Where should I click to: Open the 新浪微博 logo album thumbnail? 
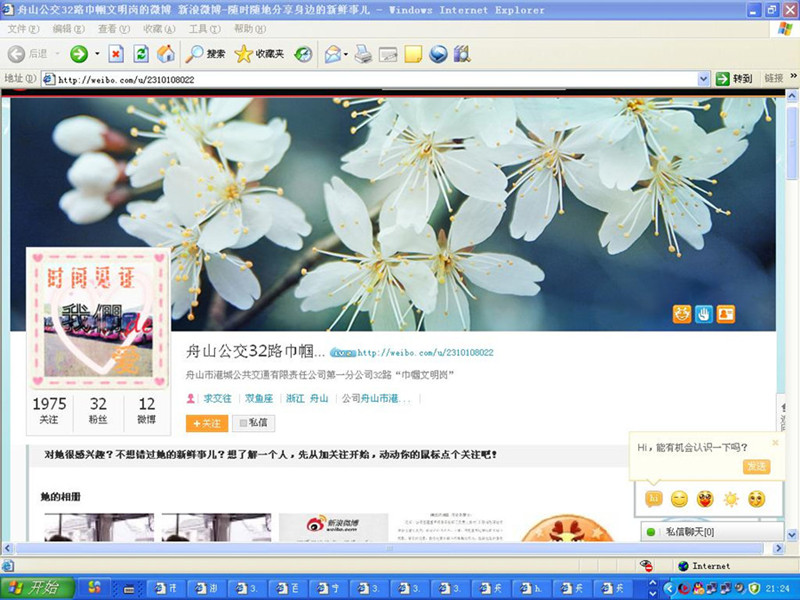[334, 527]
